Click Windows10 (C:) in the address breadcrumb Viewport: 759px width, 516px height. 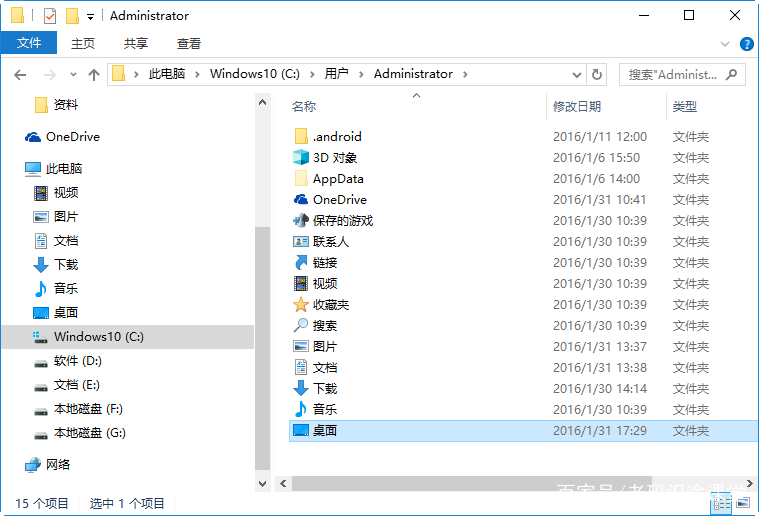click(255, 74)
